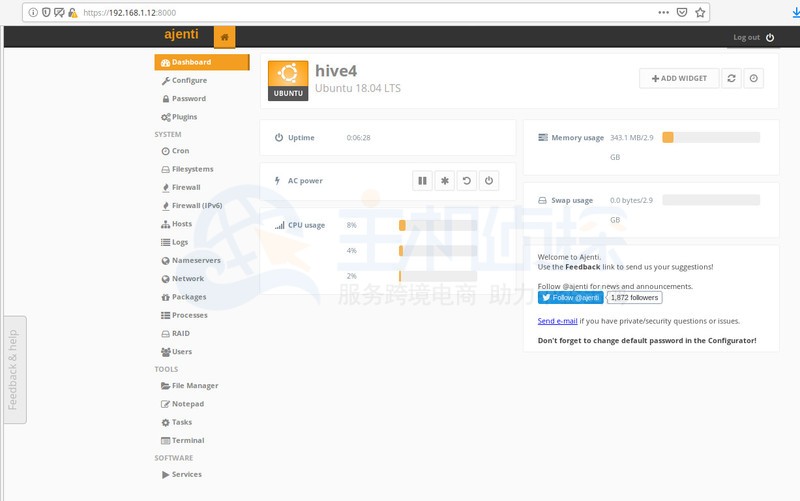This screenshot has height=501, width=800.
Task: Click the clock icon next to refresh
Action: (755, 78)
